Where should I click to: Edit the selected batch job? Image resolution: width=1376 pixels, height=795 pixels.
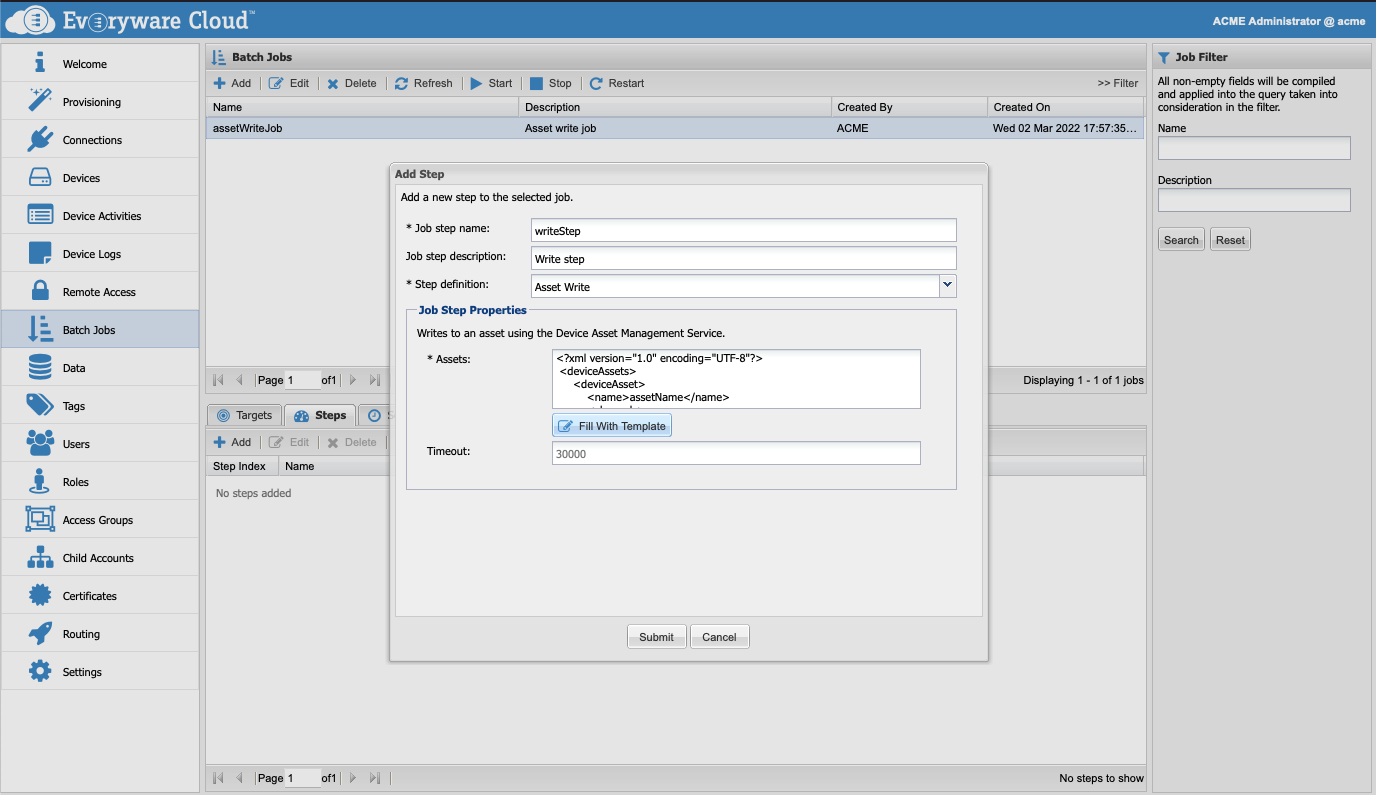tap(290, 83)
